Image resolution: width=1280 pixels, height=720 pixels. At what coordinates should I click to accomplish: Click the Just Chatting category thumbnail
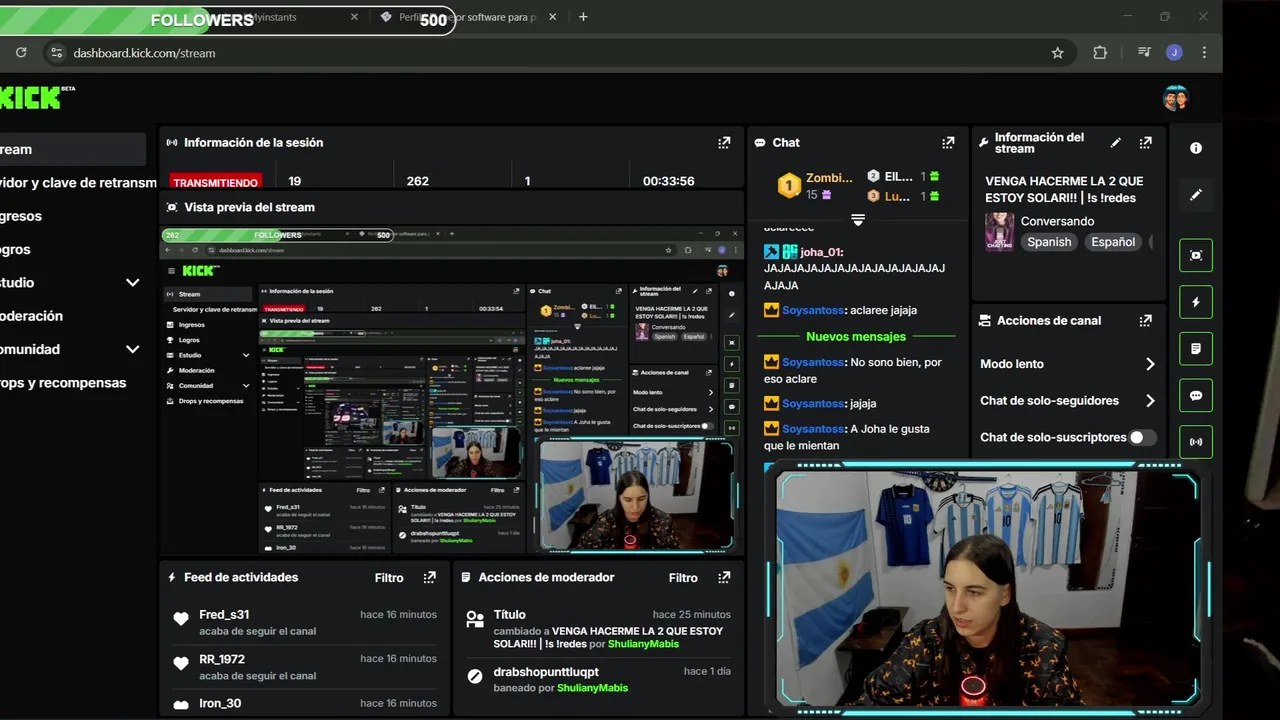tap(999, 231)
